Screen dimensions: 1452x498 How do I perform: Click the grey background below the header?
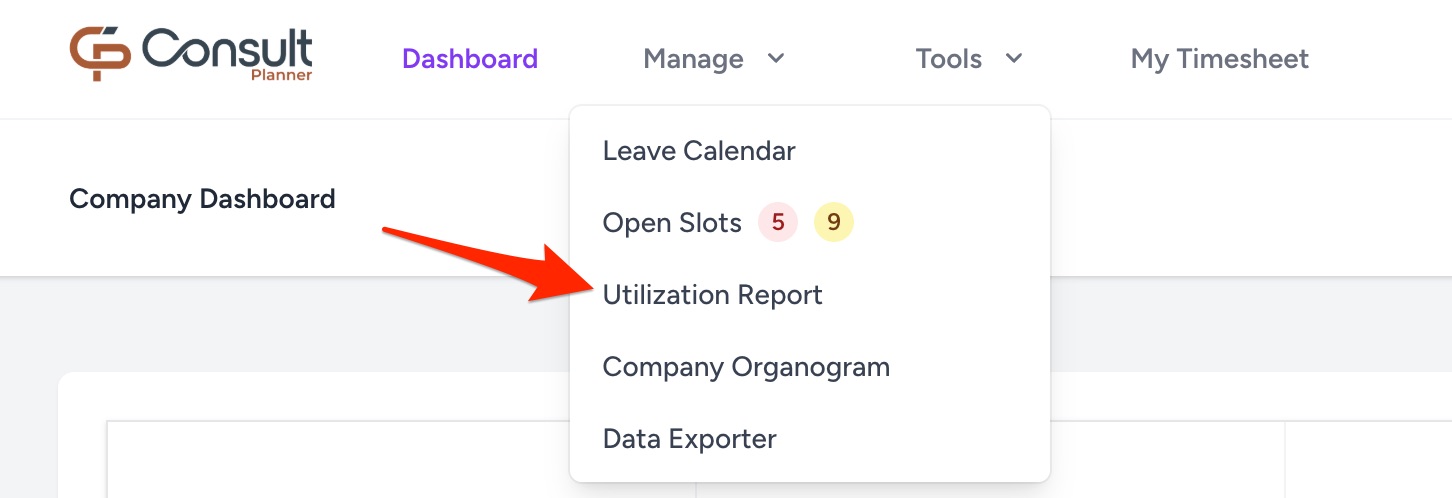point(300,325)
